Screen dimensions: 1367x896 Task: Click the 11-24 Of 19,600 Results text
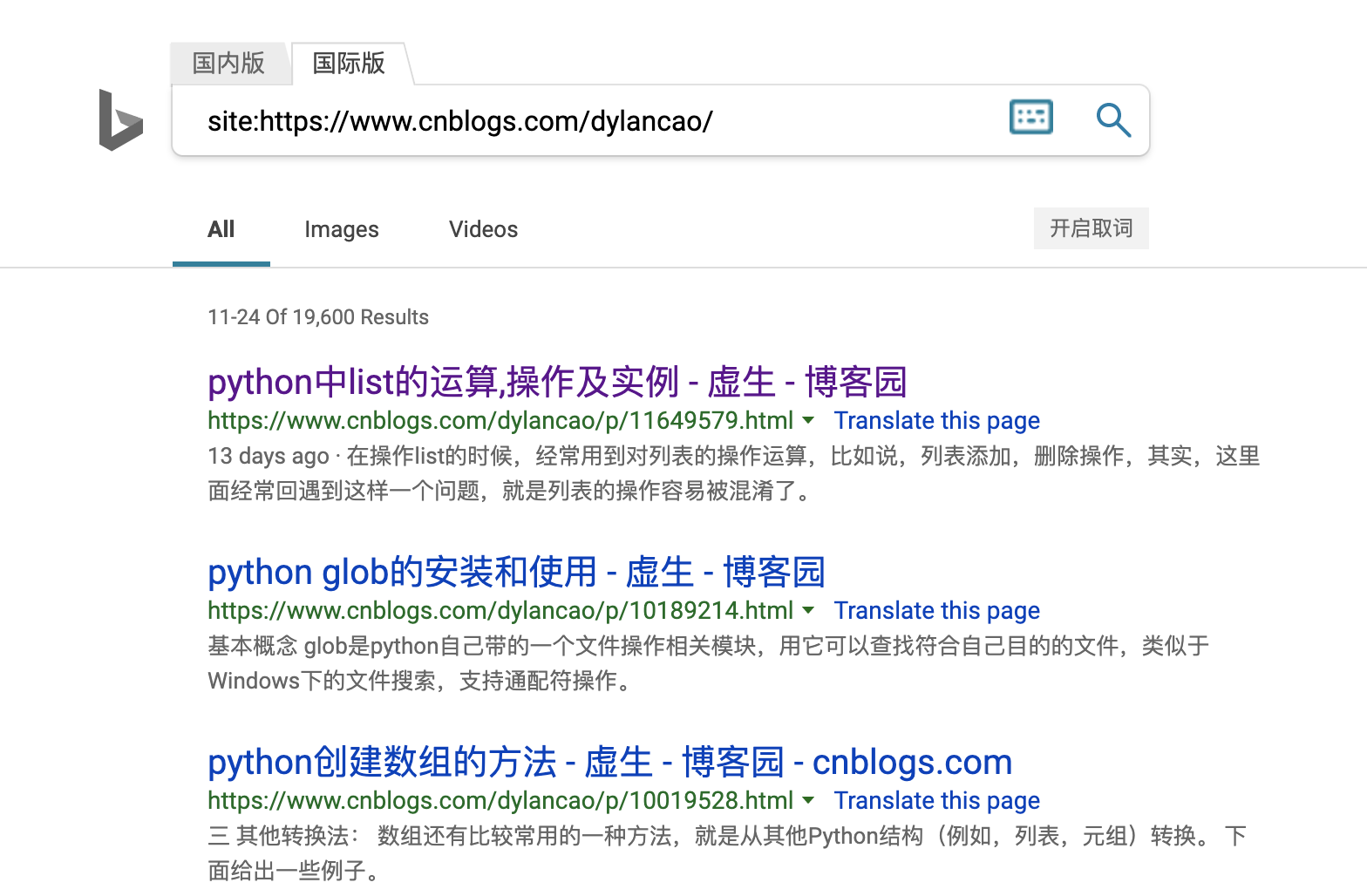point(318,317)
